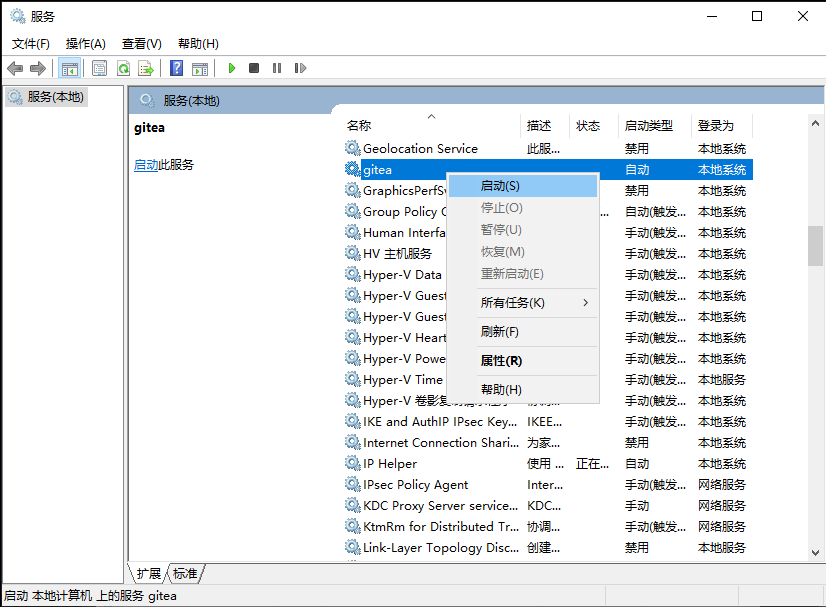Viewport: 826px width, 607px height.
Task: Select the Geolocation Service row
Action: point(548,149)
